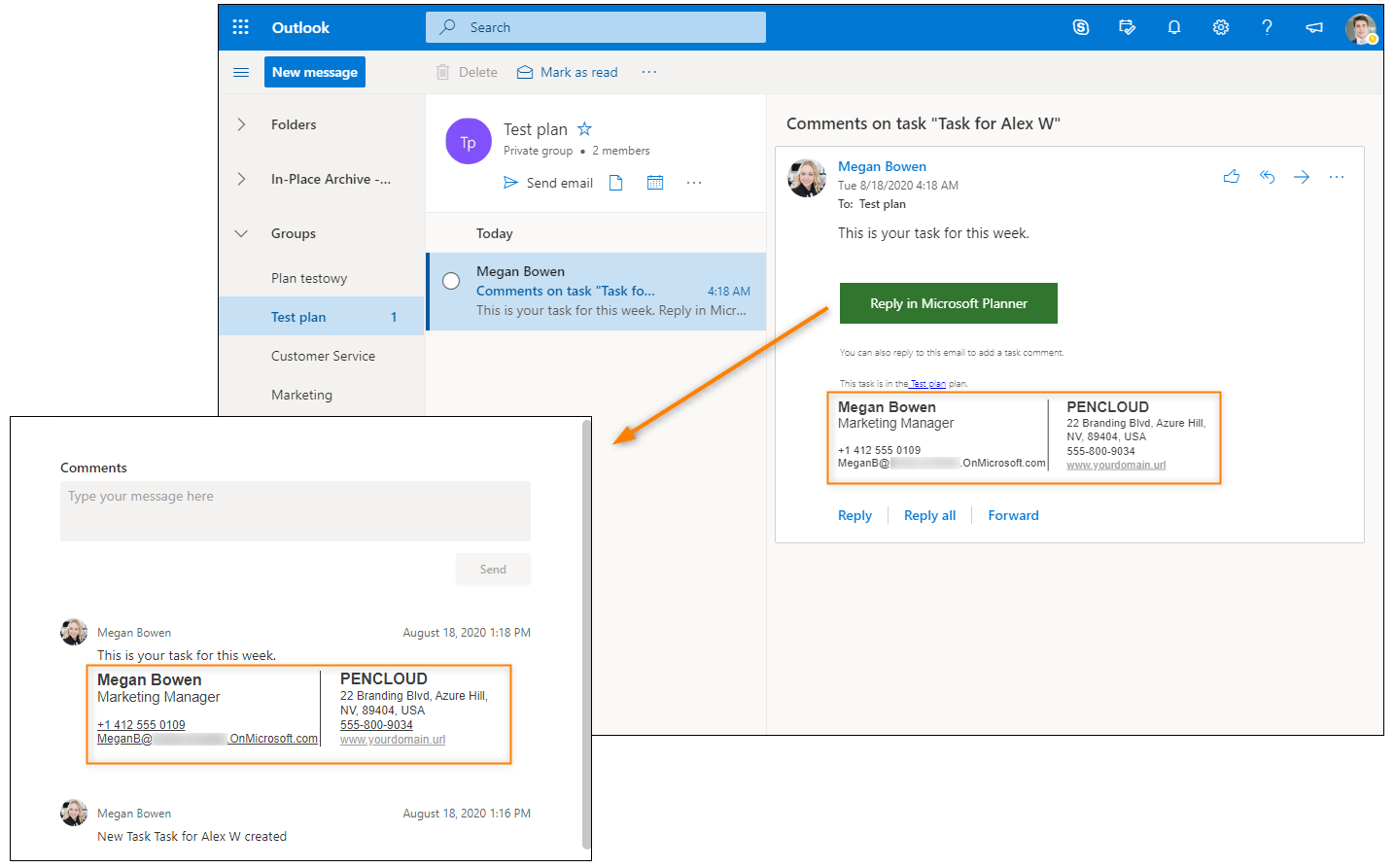Expand the Folders section
The image size is (1395, 868).
(x=241, y=124)
